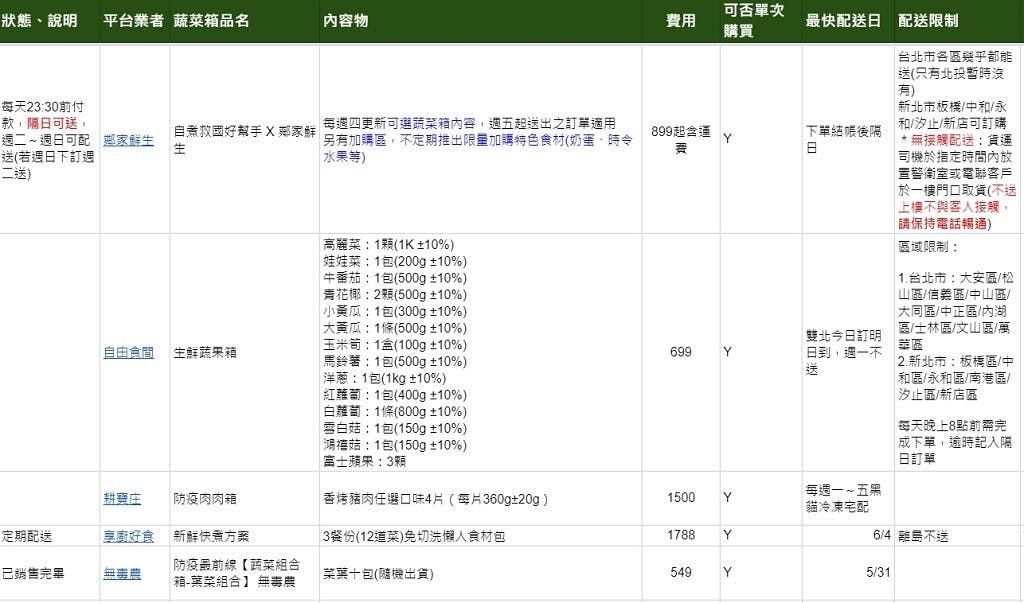Select the 899起含運費 price cell
The image size is (1024, 603).
(680, 140)
